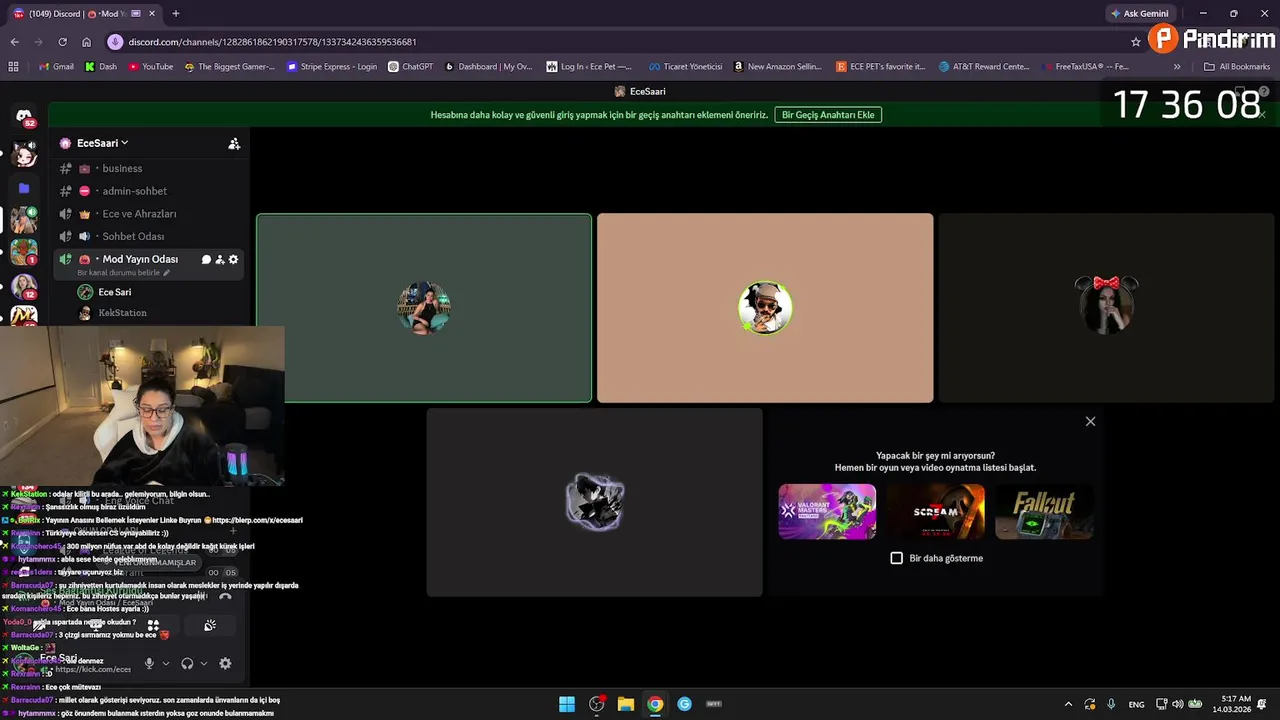
Task: Open Discord direct messages home icon
Action: coord(24,117)
